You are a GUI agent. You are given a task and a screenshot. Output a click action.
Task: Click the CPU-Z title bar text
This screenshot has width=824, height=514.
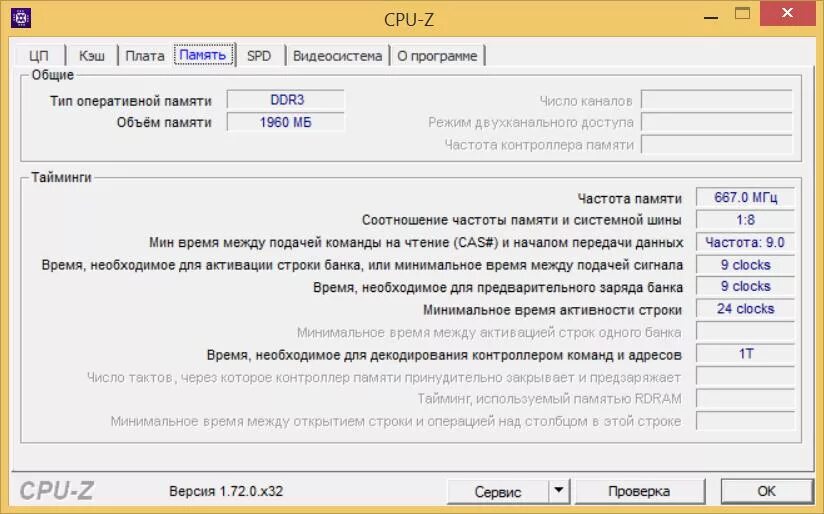point(409,19)
